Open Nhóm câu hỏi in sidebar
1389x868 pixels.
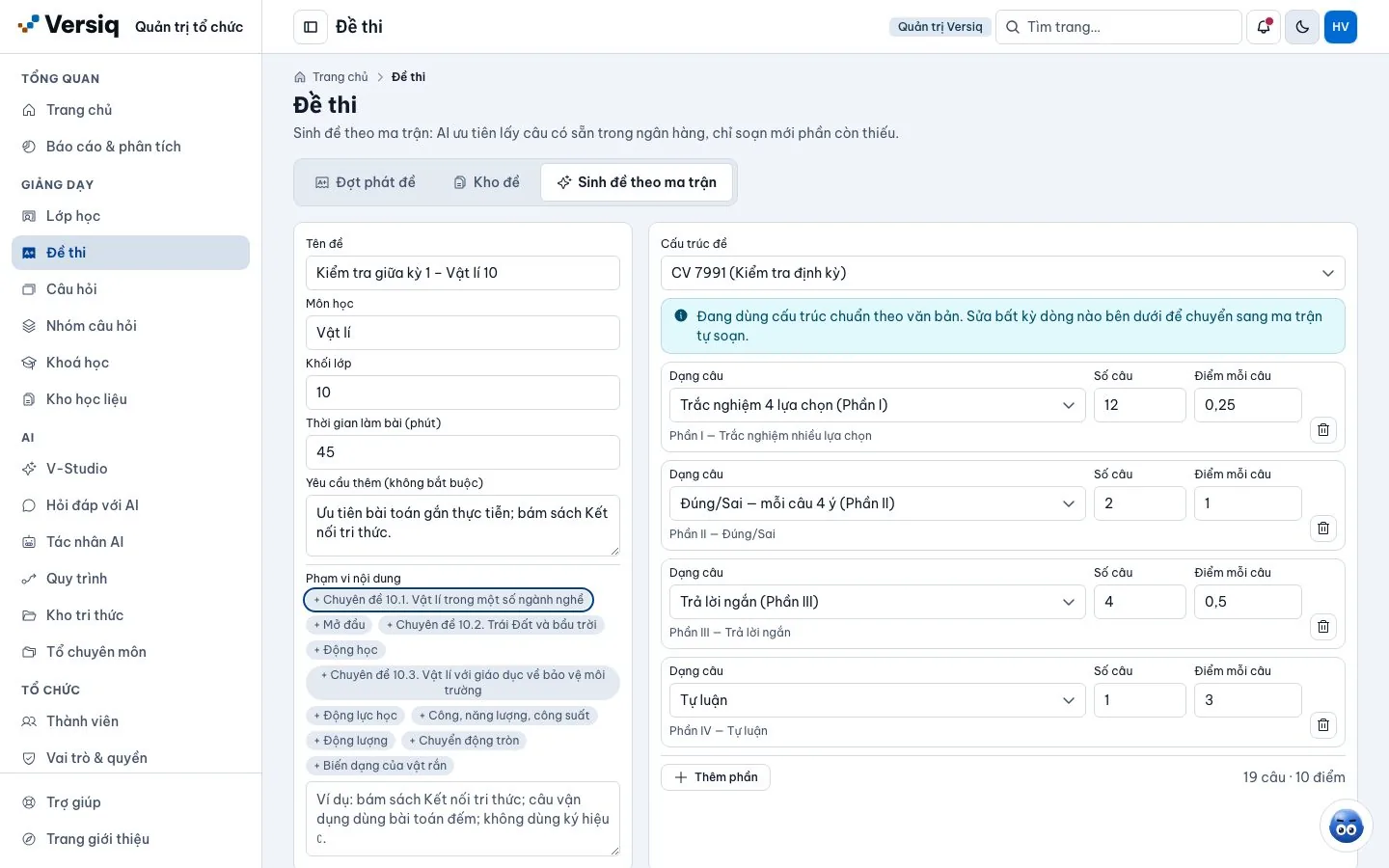tap(131, 326)
